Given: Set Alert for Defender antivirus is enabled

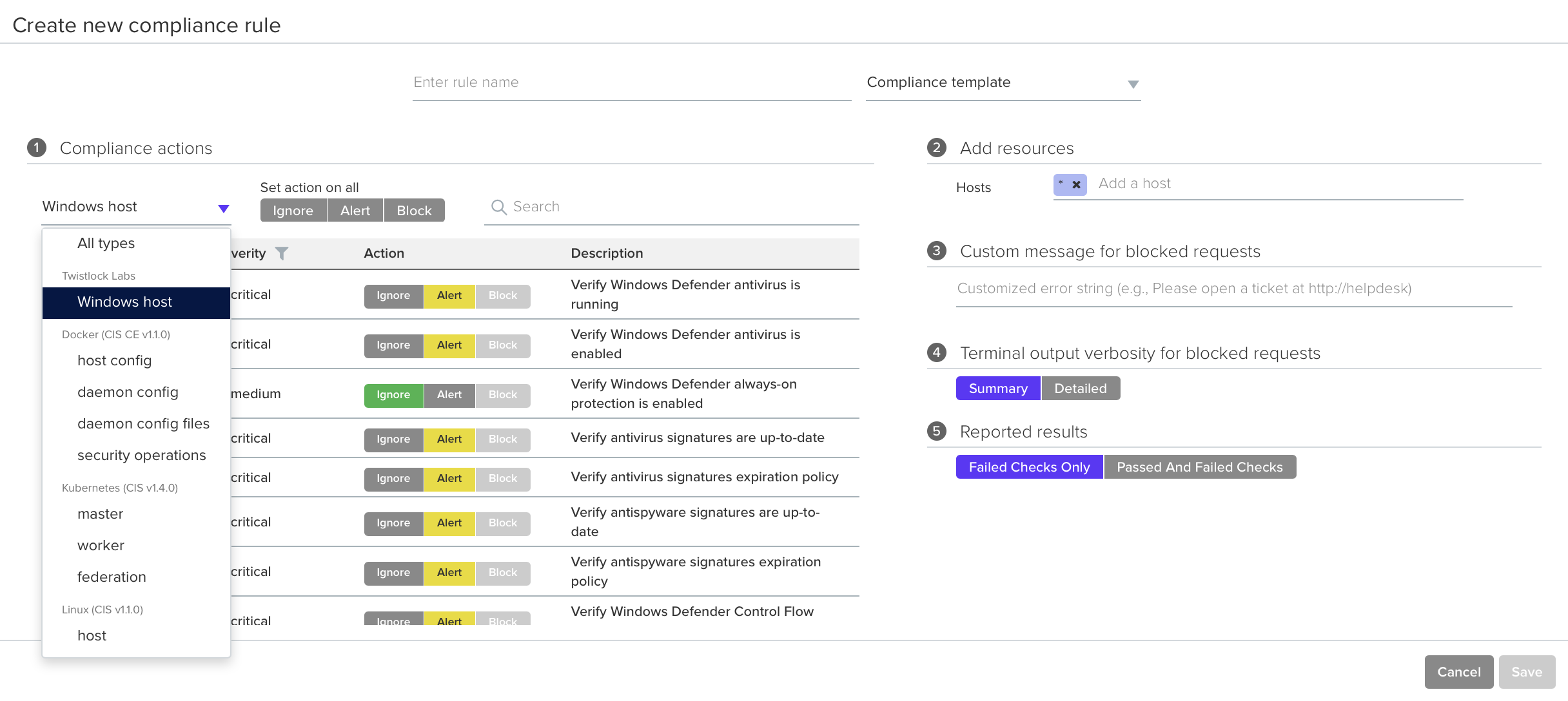Looking at the screenshot, I should [x=449, y=345].
